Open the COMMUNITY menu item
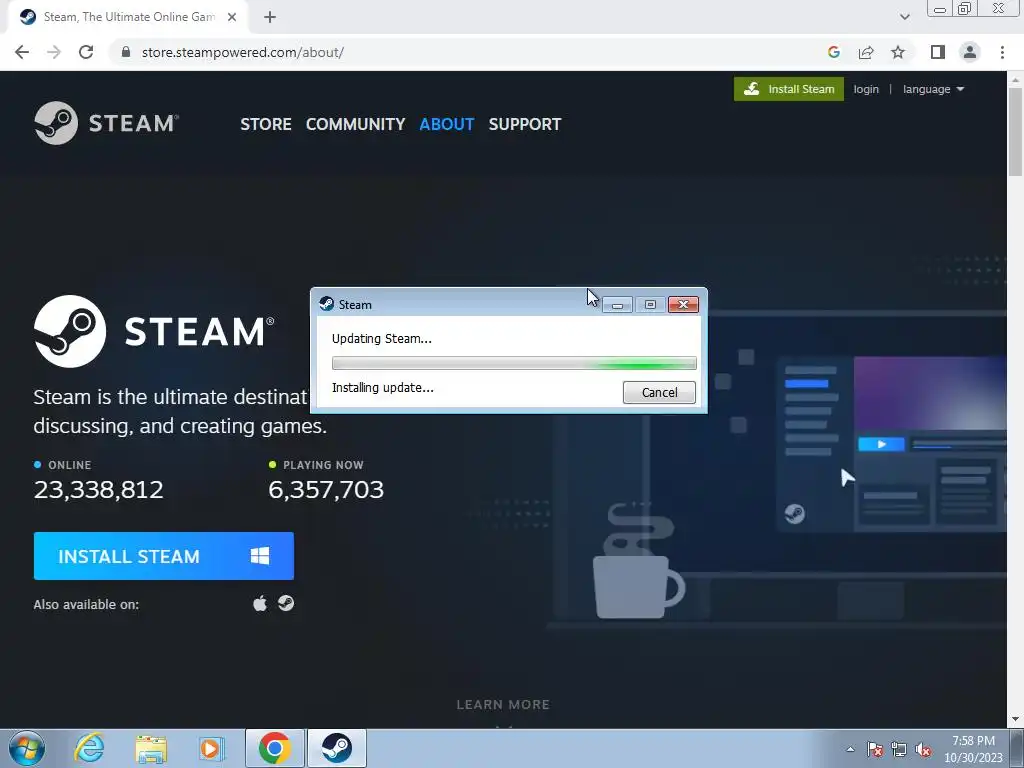 point(355,124)
